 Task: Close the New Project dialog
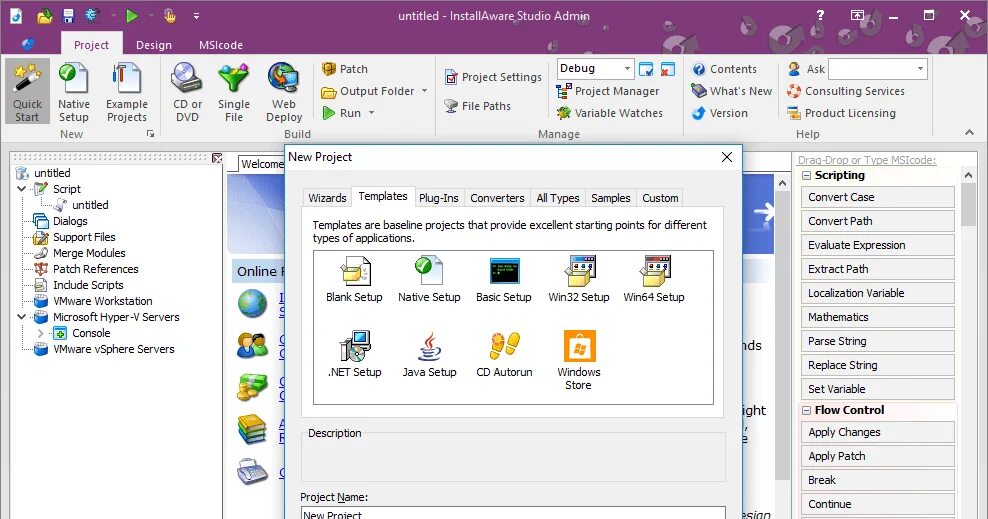point(727,157)
